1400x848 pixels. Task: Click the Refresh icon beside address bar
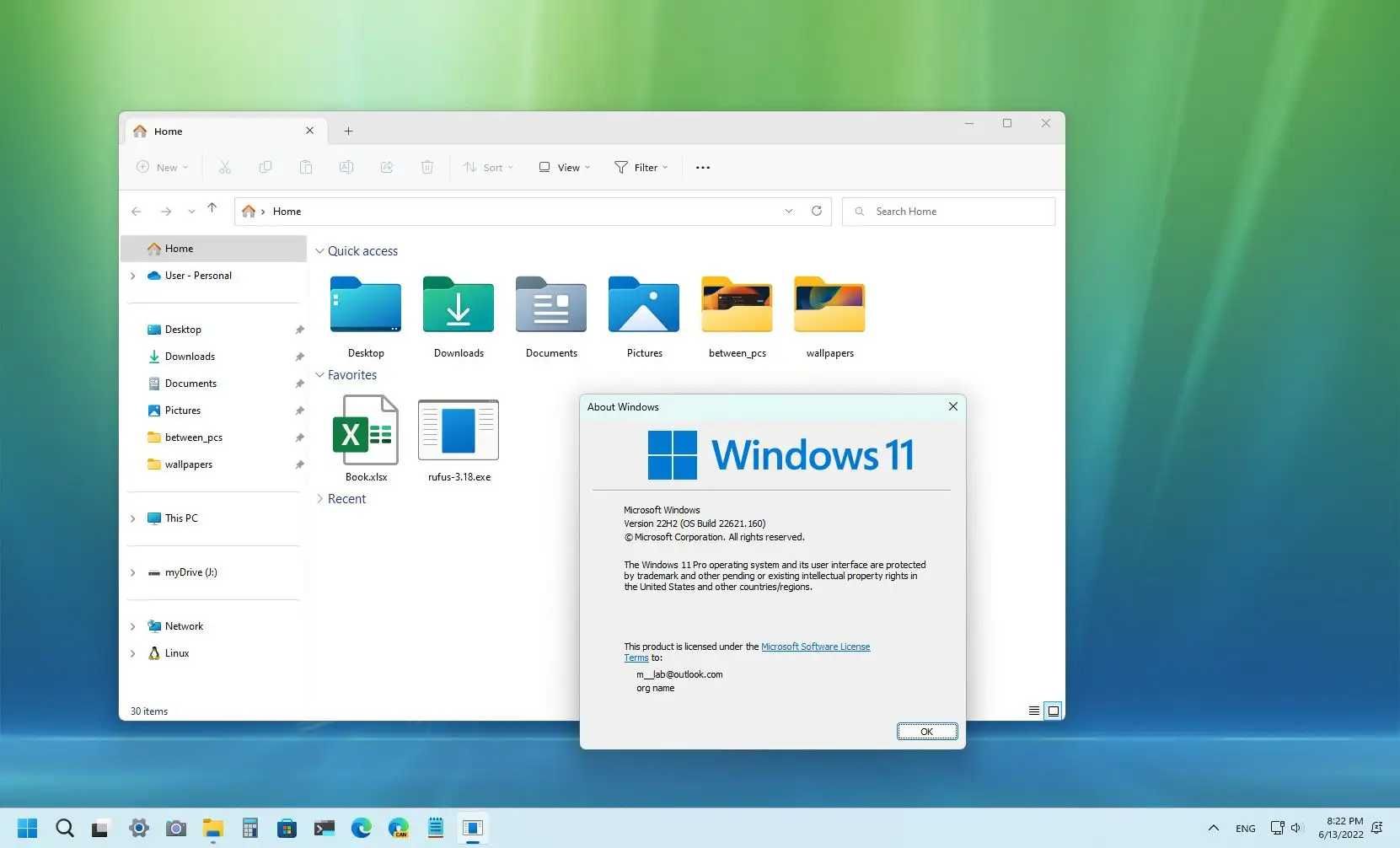[x=816, y=211]
